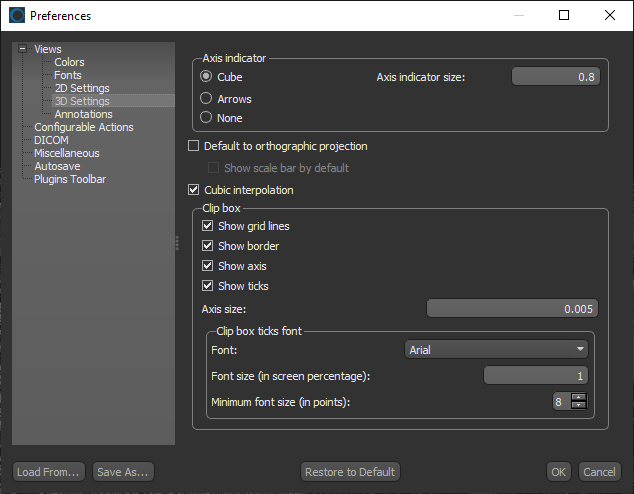Open Autosave settings
The height and width of the screenshot is (494, 634).
[x=57, y=166]
